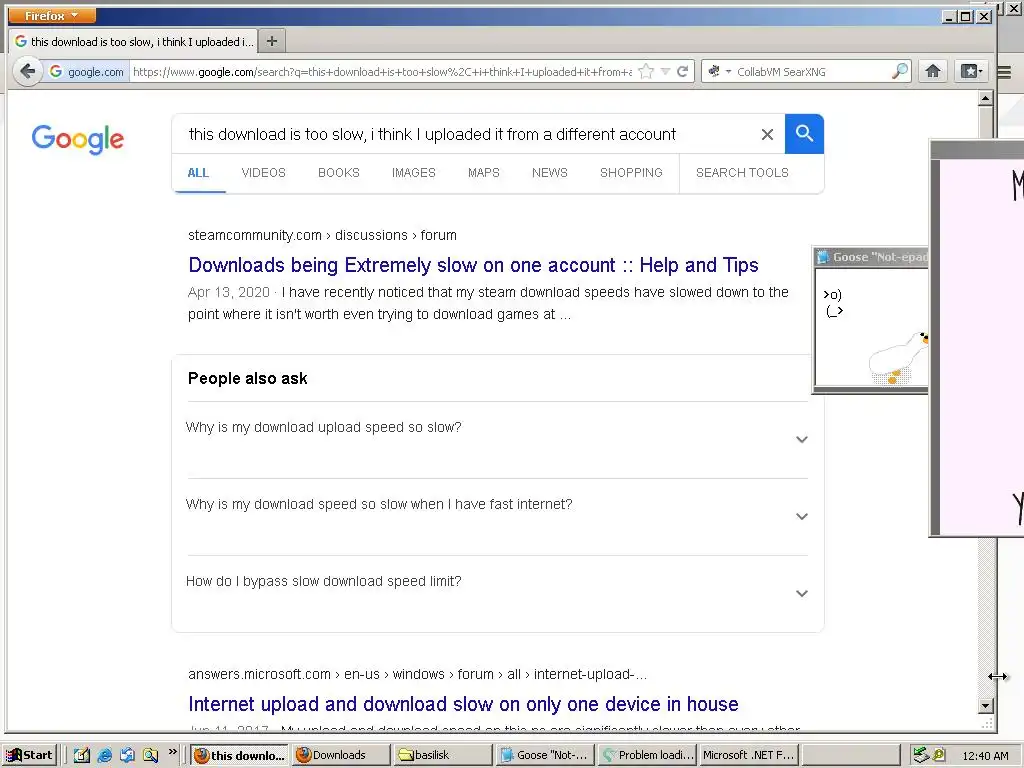Open the orange Firefox application menu

point(51,15)
